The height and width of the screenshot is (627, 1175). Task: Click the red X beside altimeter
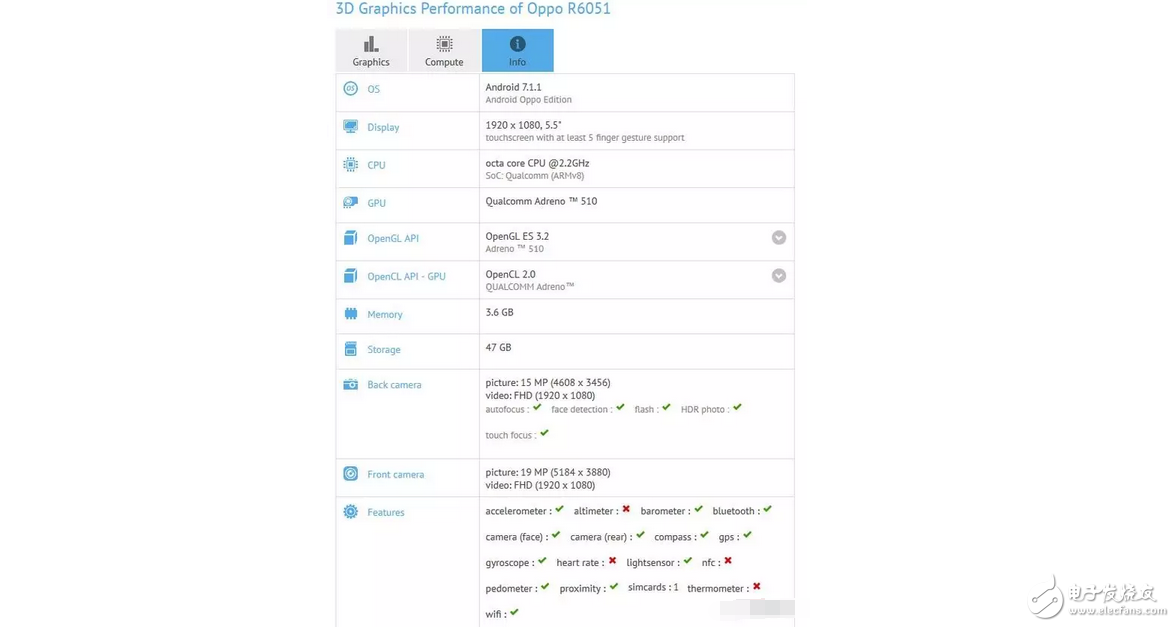point(626,510)
